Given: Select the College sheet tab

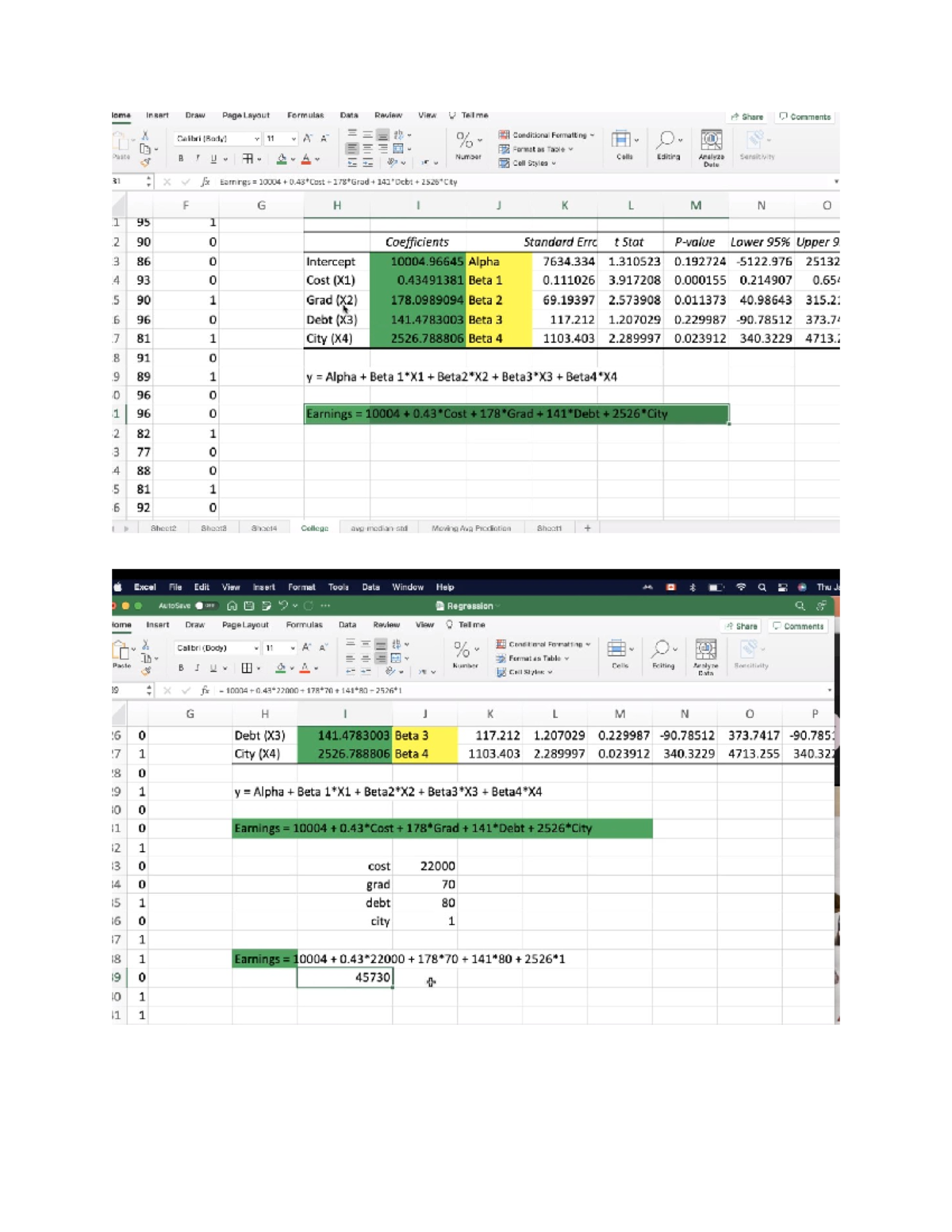Looking at the screenshot, I should (x=317, y=527).
